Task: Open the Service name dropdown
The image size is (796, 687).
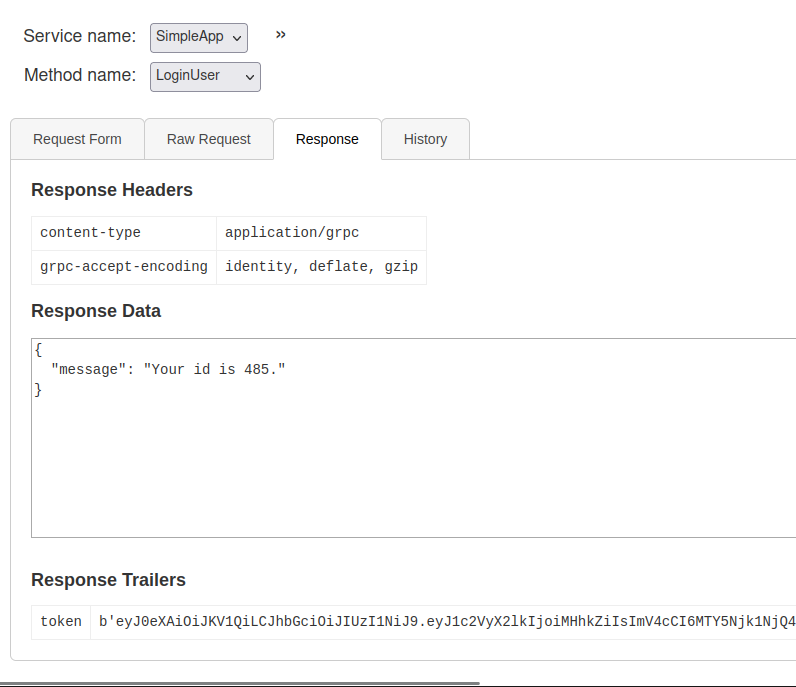Action: 199,37
